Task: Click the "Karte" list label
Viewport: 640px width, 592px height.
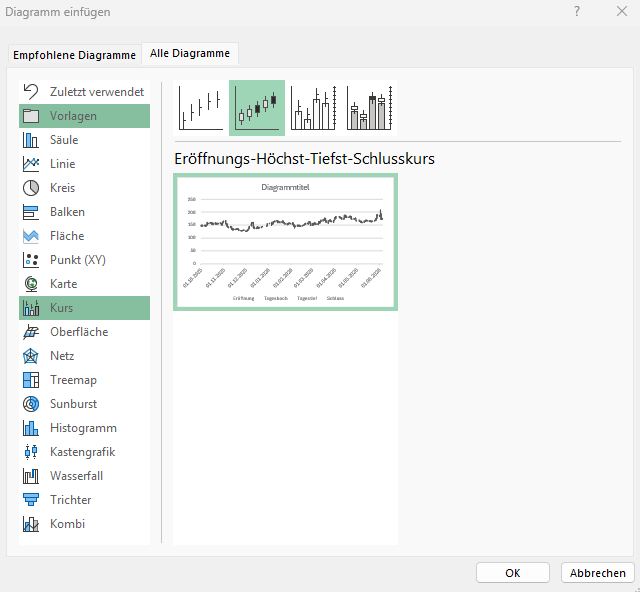Action: 64,284
